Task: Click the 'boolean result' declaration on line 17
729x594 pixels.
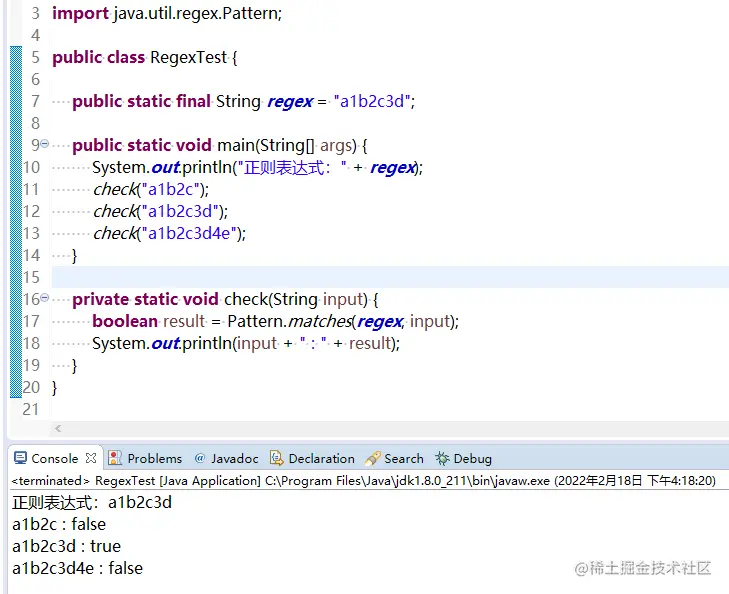Action: point(148,321)
